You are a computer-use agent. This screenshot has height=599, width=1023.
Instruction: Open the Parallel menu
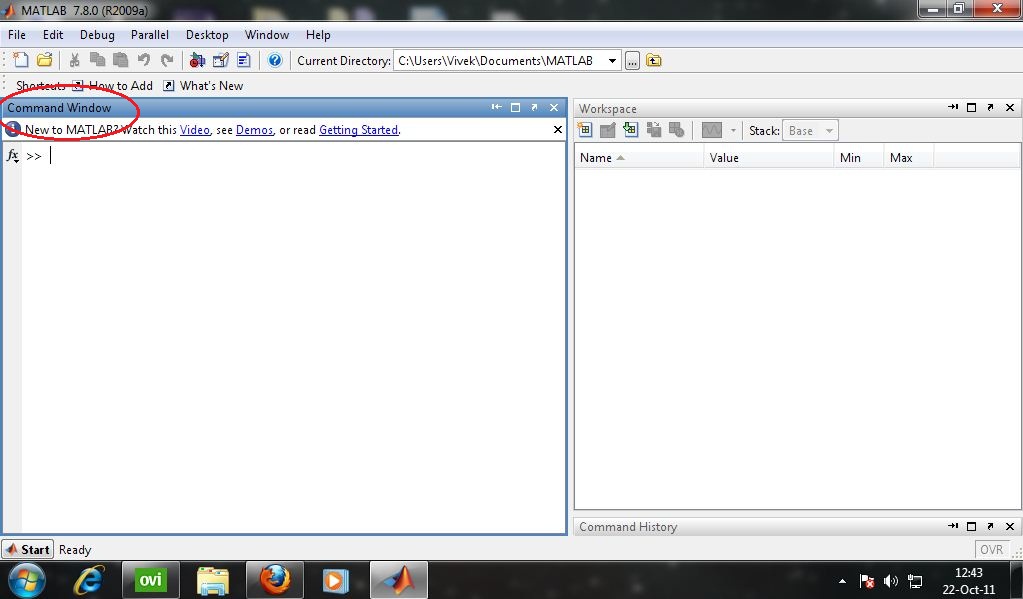coord(149,34)
